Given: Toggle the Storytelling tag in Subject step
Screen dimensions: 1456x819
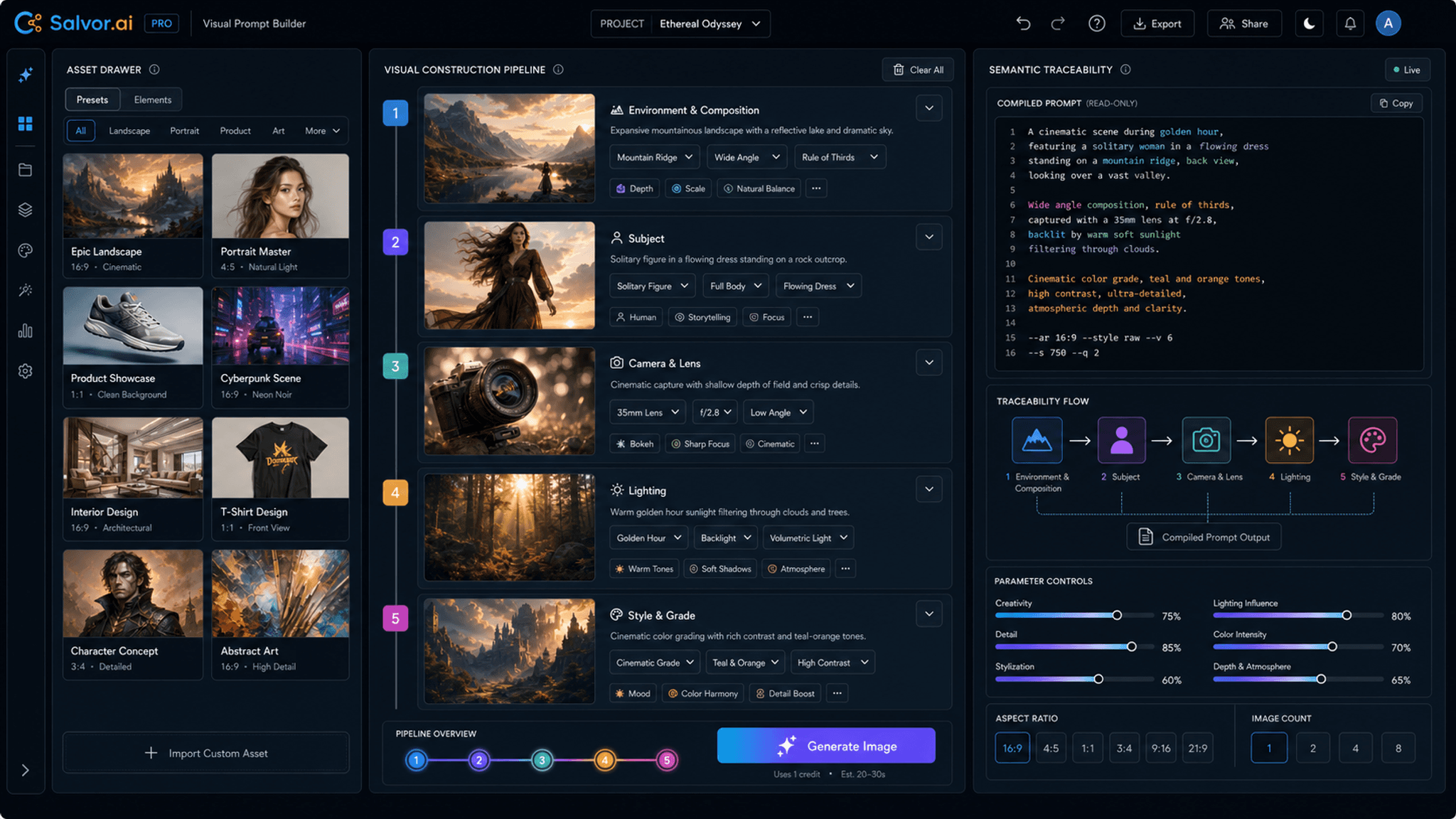Looking at the screenshot, I should [702, 317].
